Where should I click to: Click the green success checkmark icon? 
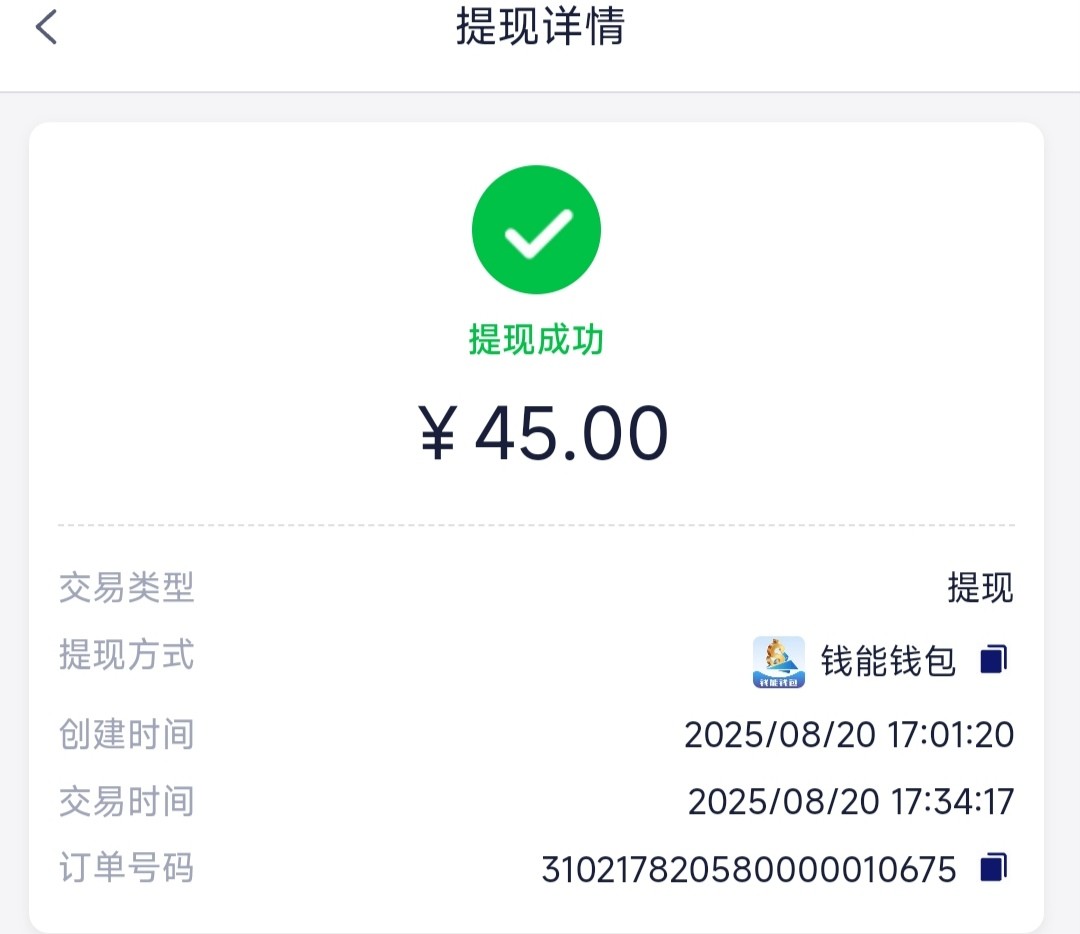tap(536, 230)
